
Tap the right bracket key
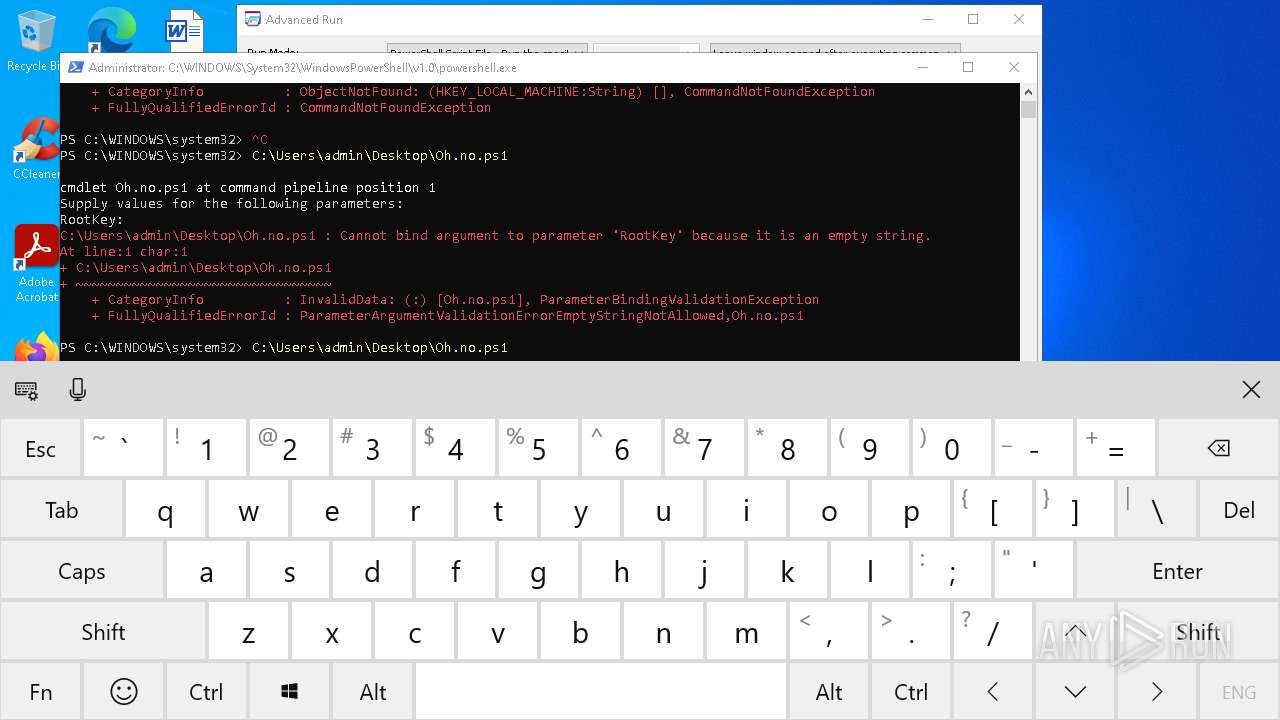[1075, 510]
